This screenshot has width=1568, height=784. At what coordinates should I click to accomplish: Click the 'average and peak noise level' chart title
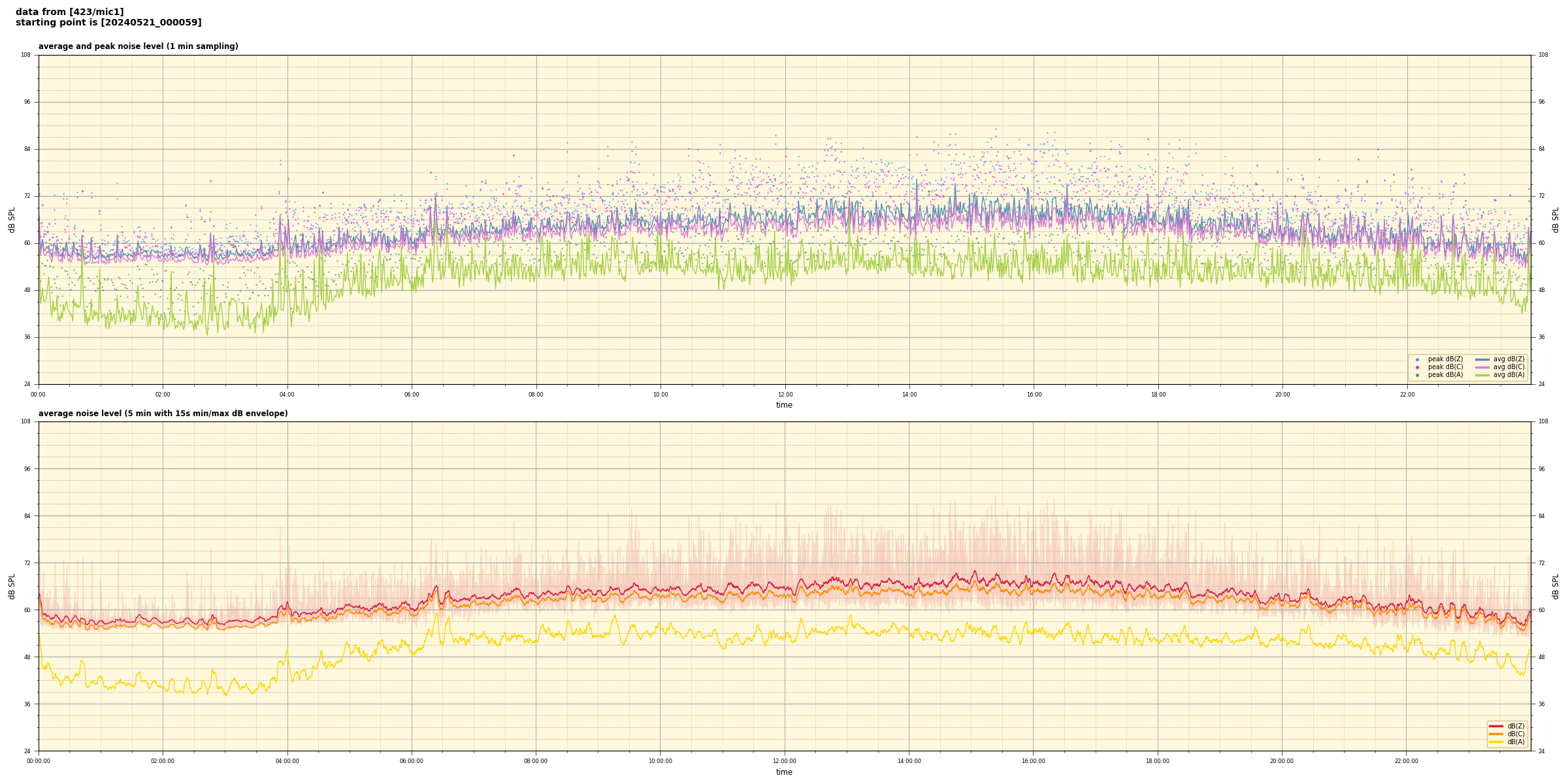tap(138, 46)
